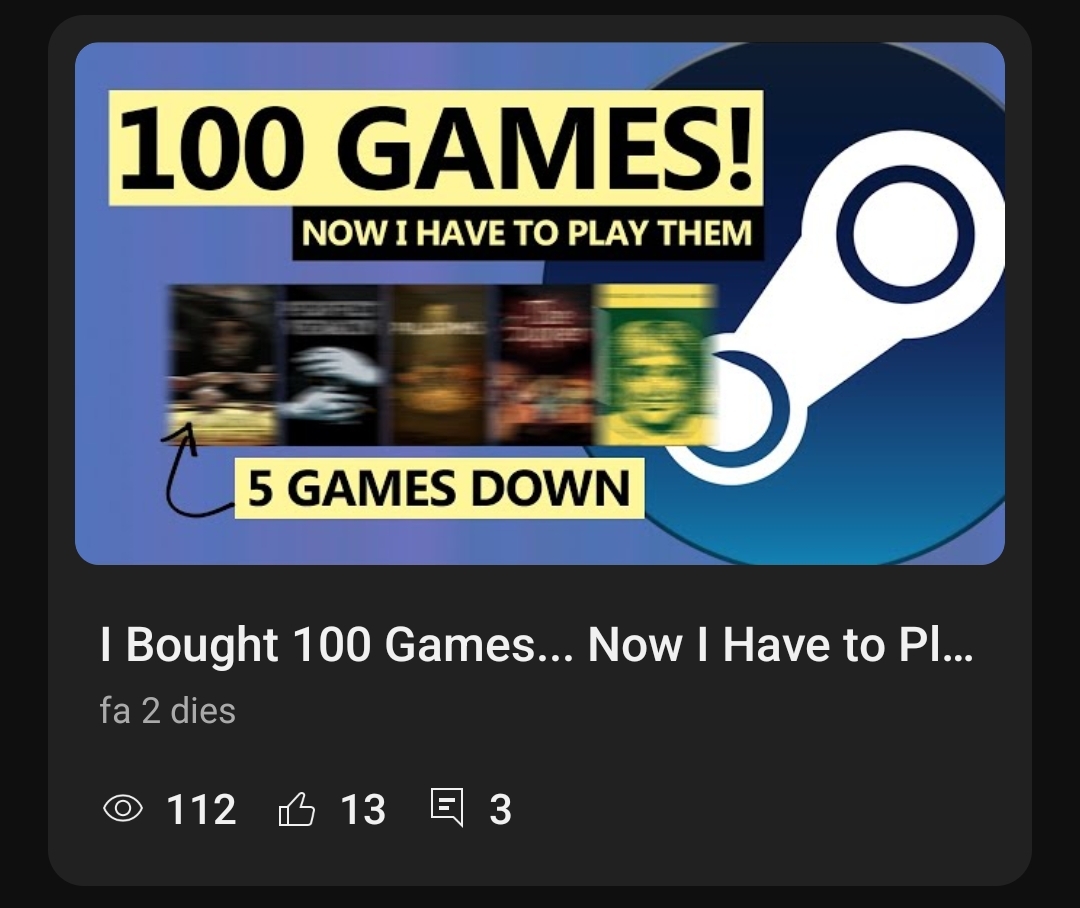Viewport: 1080px width, 908px height.
Task: Open the 100 Games video thumbnail
Action: [540, 304]
